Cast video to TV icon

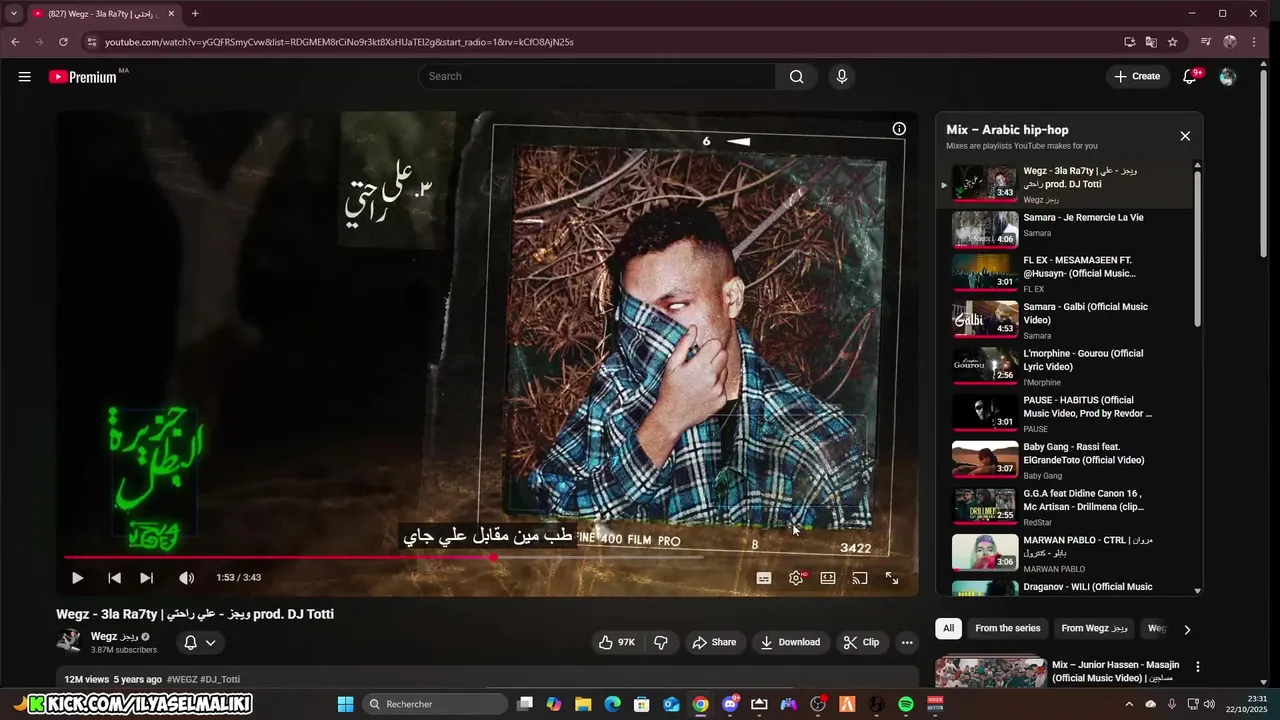(x=859, y=578)
